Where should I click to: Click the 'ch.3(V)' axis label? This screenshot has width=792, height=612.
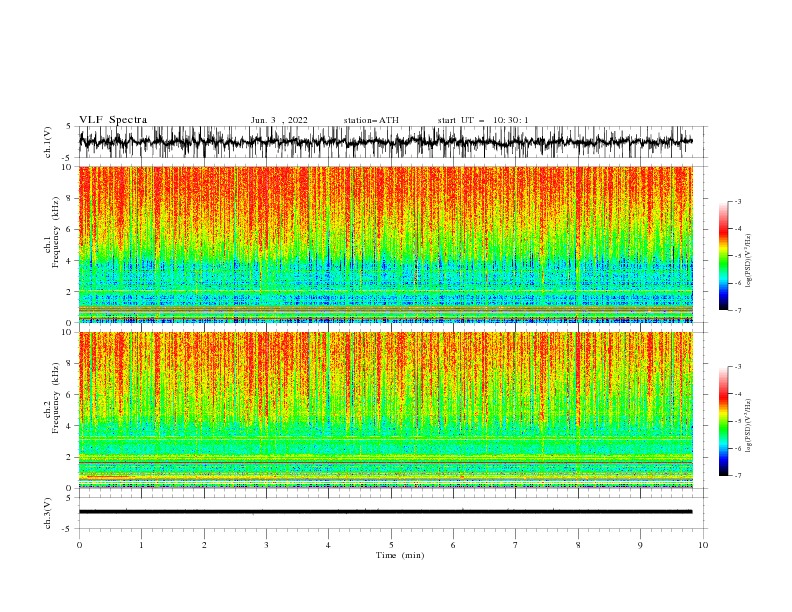tap(48, 513)
